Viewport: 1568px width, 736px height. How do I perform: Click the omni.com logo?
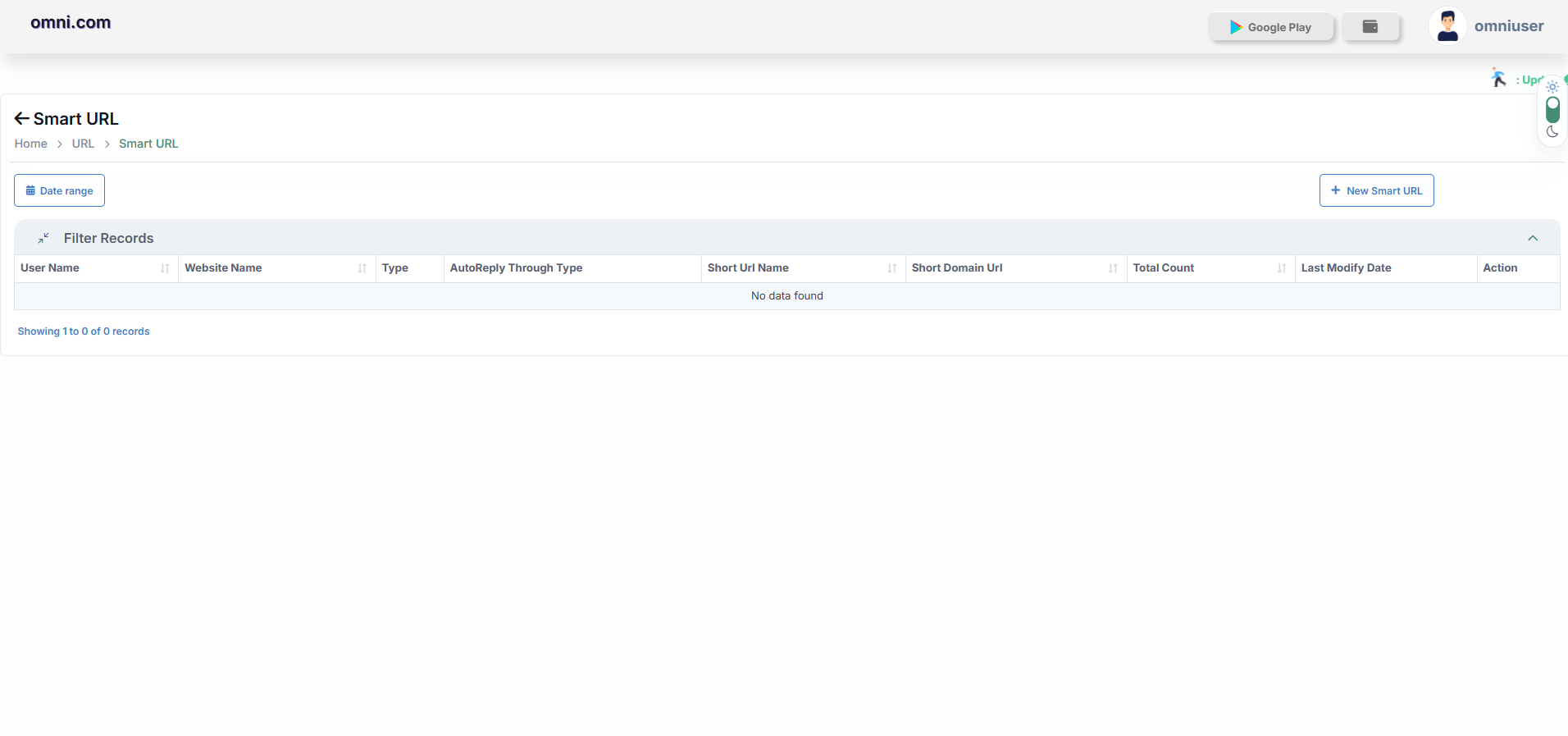71,23
